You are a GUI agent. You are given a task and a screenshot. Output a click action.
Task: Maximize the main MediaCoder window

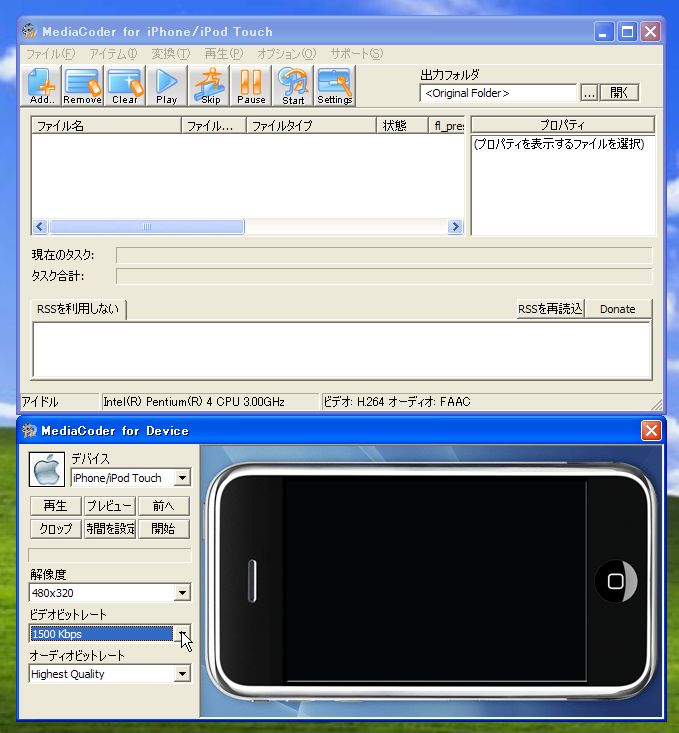(x=627, y=32)
